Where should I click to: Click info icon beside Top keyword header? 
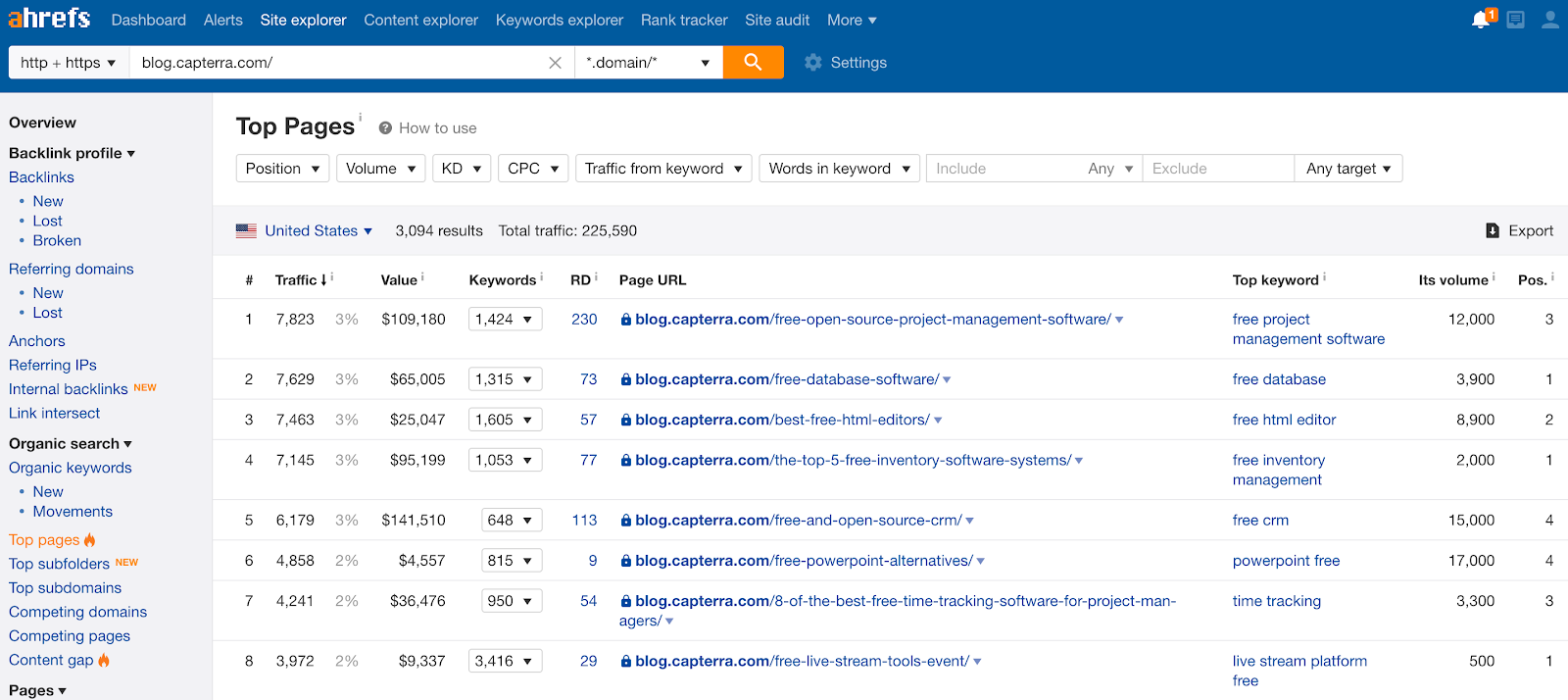click(x=1324, y=277)
